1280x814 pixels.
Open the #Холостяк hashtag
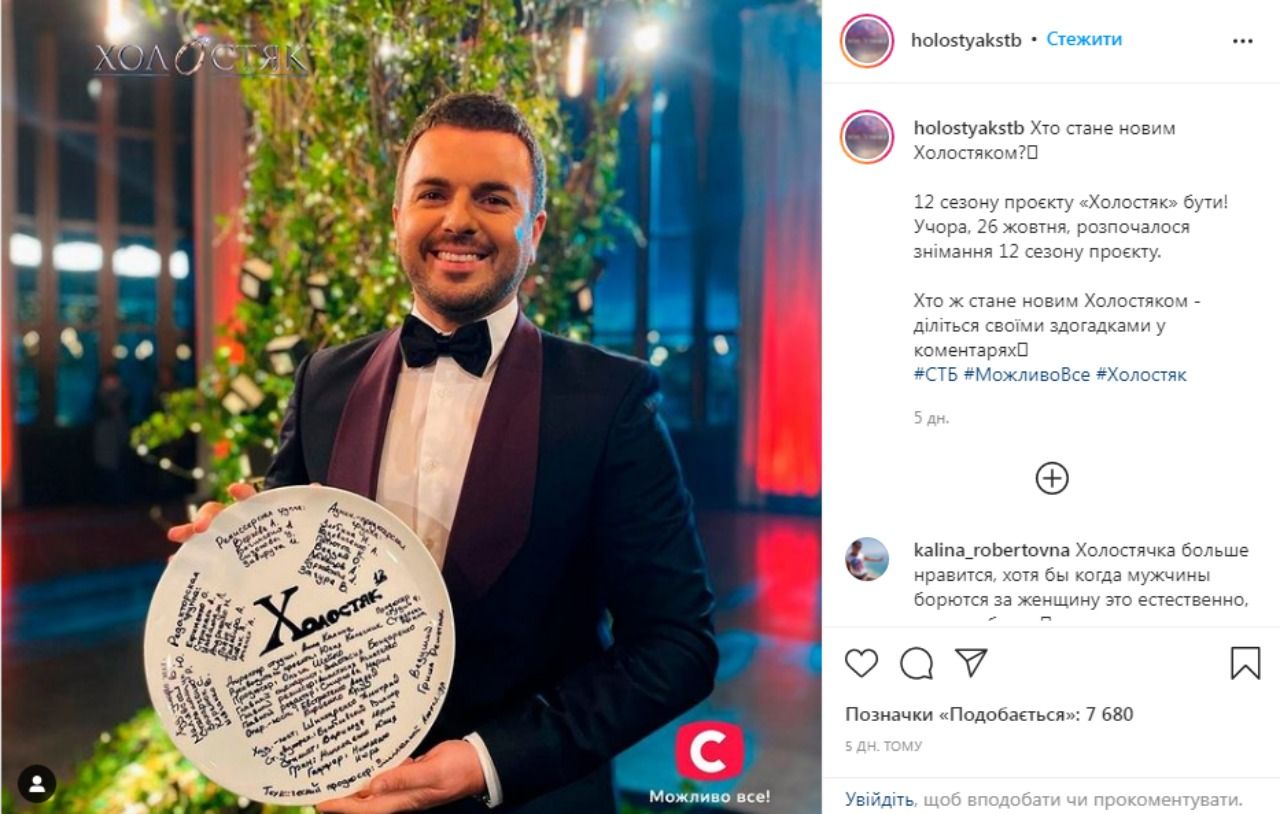(x=1141, y=375)
